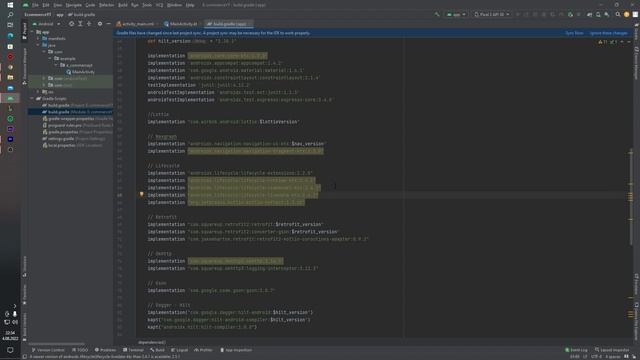Click the Project panel horizontal scrollbar

57,344
